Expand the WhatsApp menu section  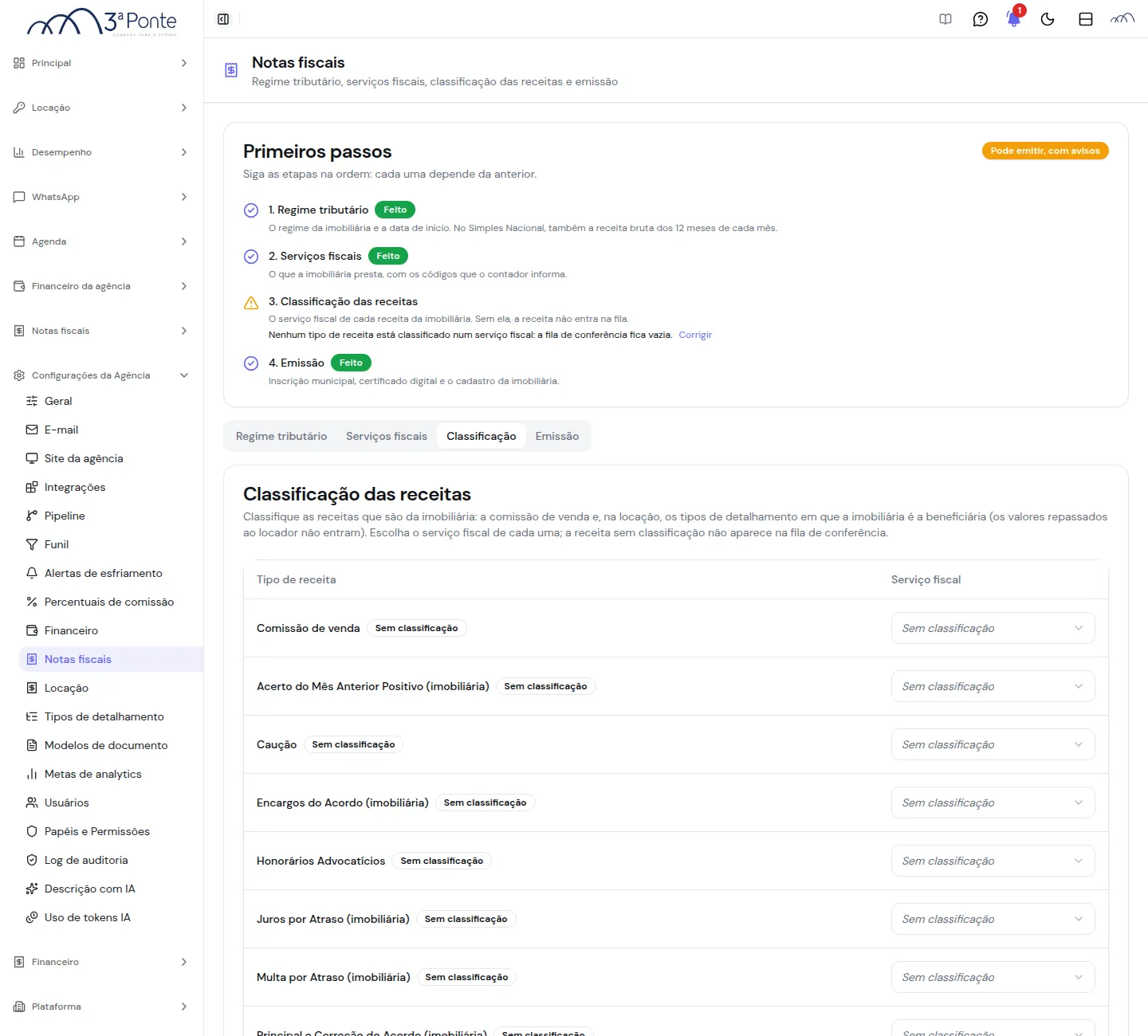point(101,197)
